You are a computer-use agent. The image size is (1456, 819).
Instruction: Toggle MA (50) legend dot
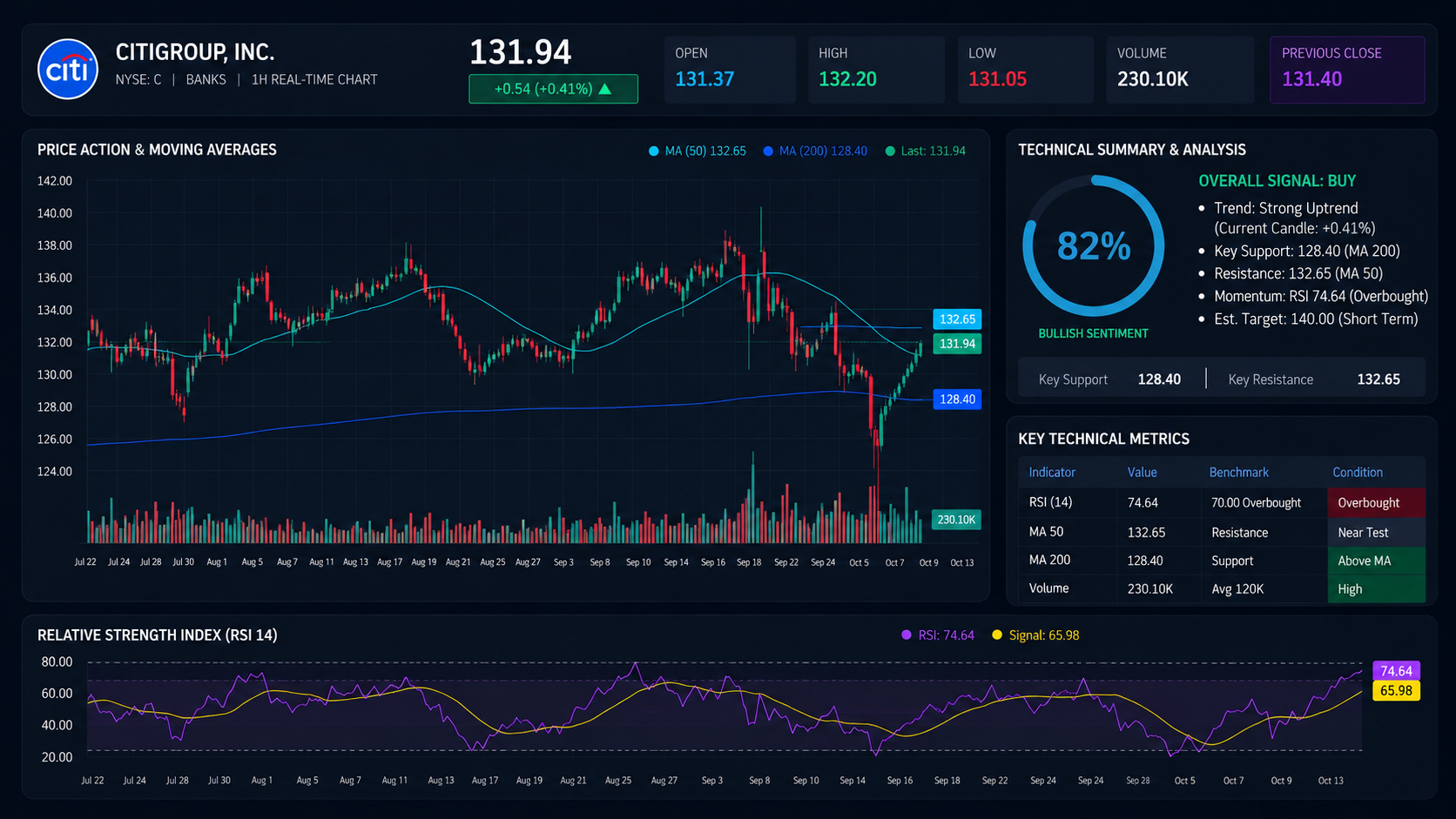[654, 151]
